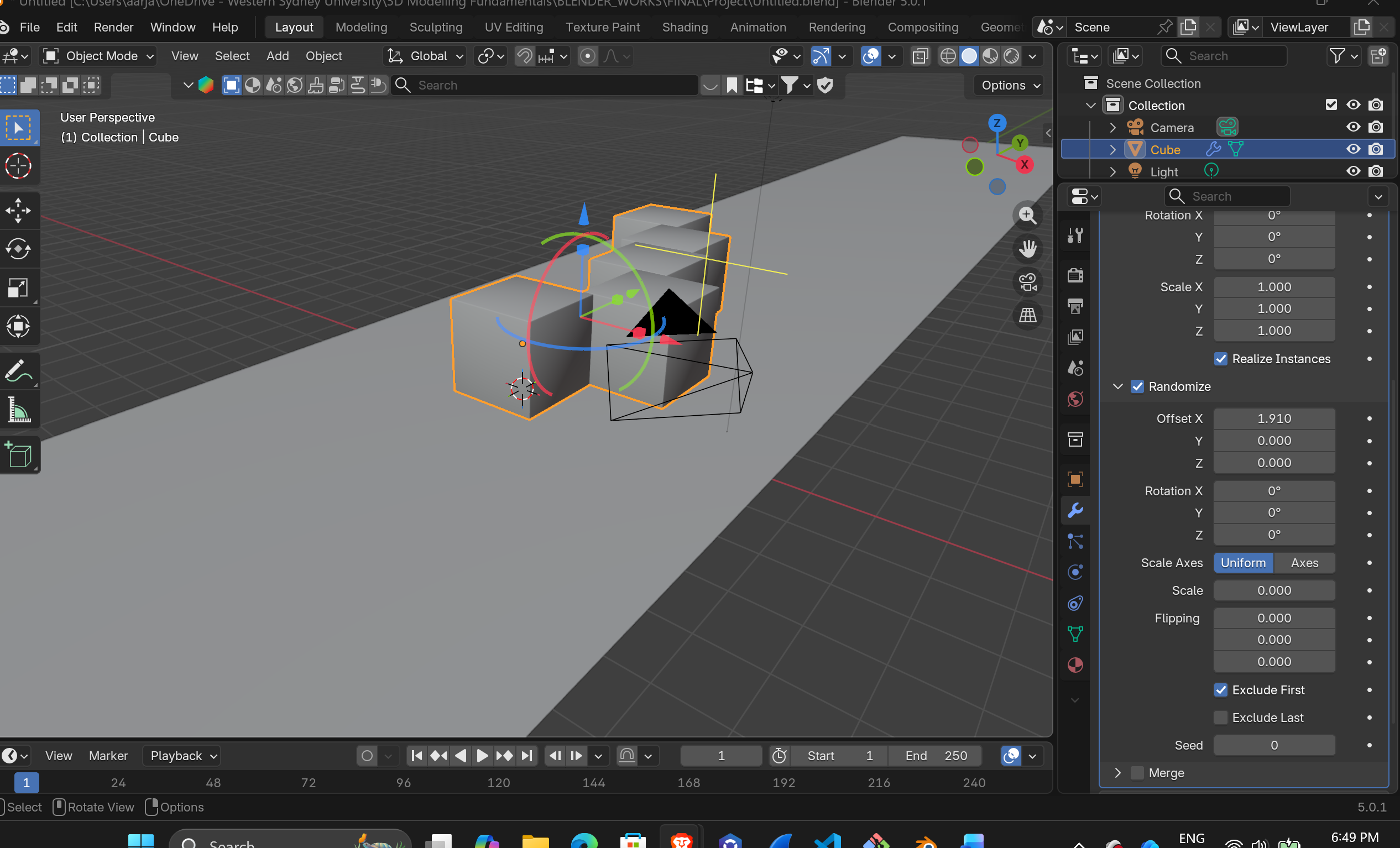Click the Seed value field
1400x848 pixels.
pos(1274,745)
